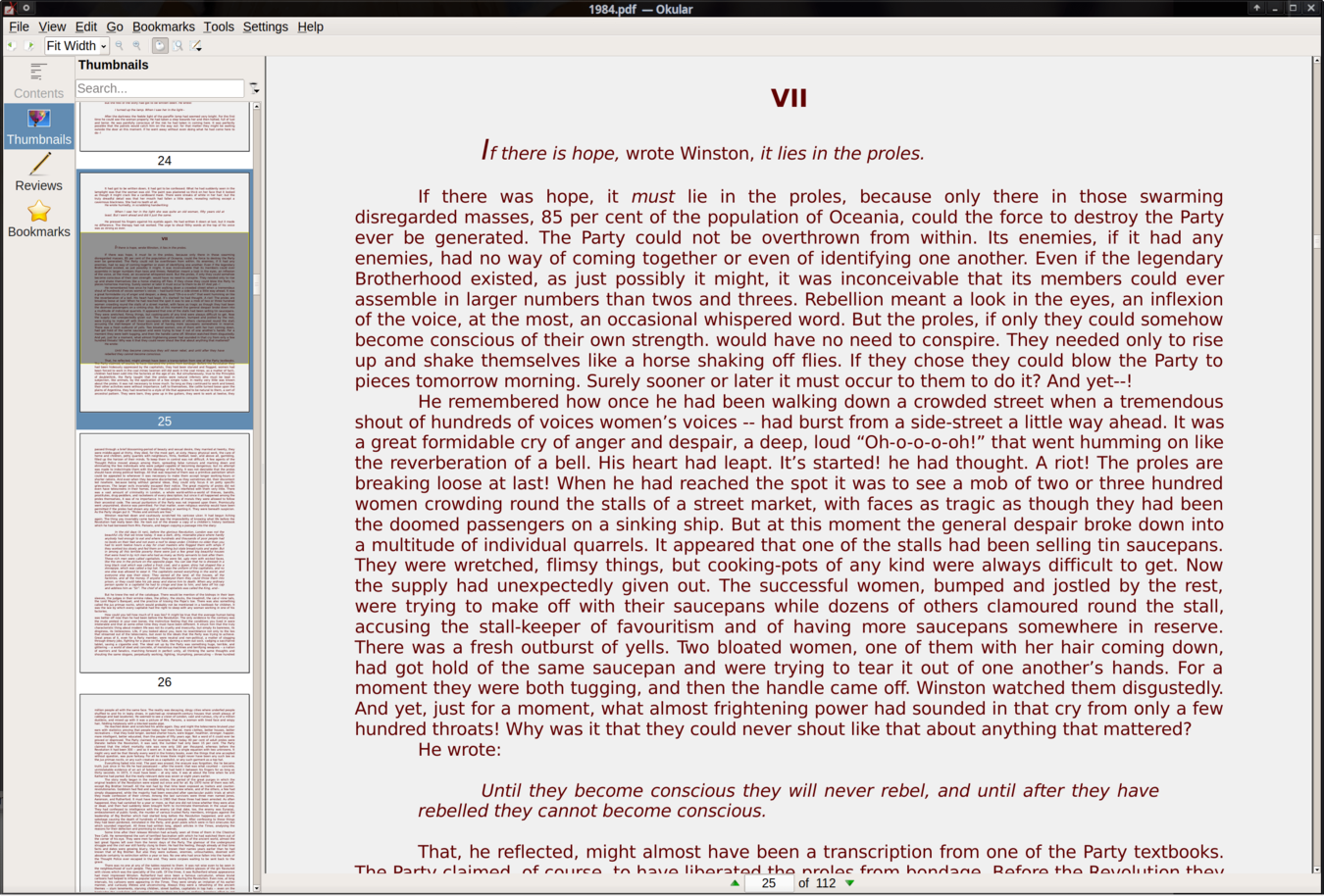Toggle the Browse mouse tool
The width and height of the screenshot is (1324, 896).
click(160, 45)
